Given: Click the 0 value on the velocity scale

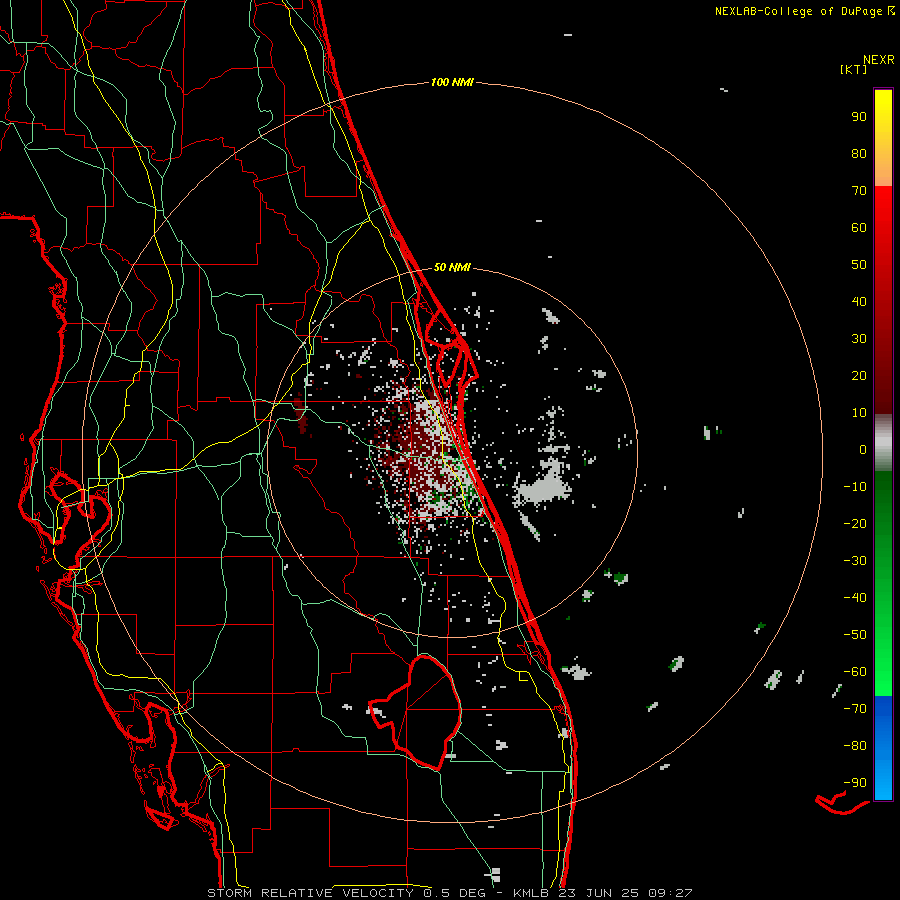Looking at the screenshot, I should [x=863, y=450].
